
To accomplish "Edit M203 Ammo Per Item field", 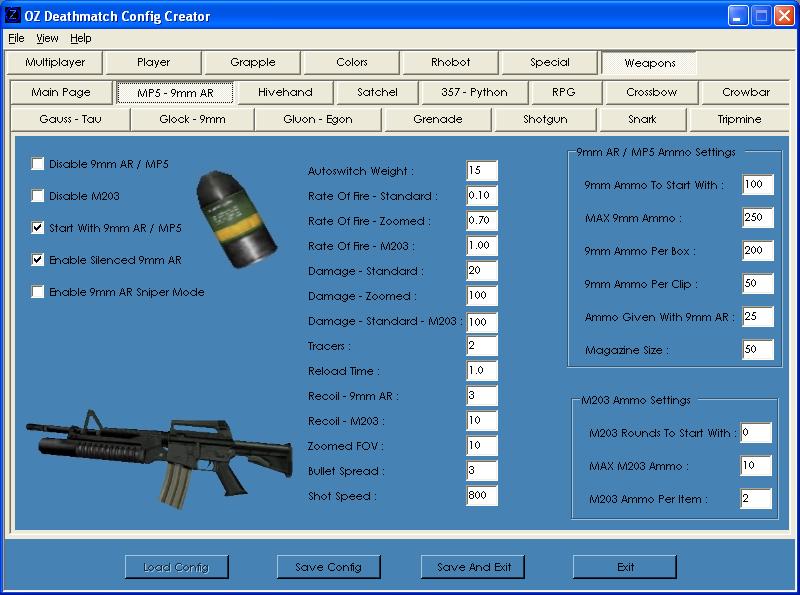I will (756, 499).
